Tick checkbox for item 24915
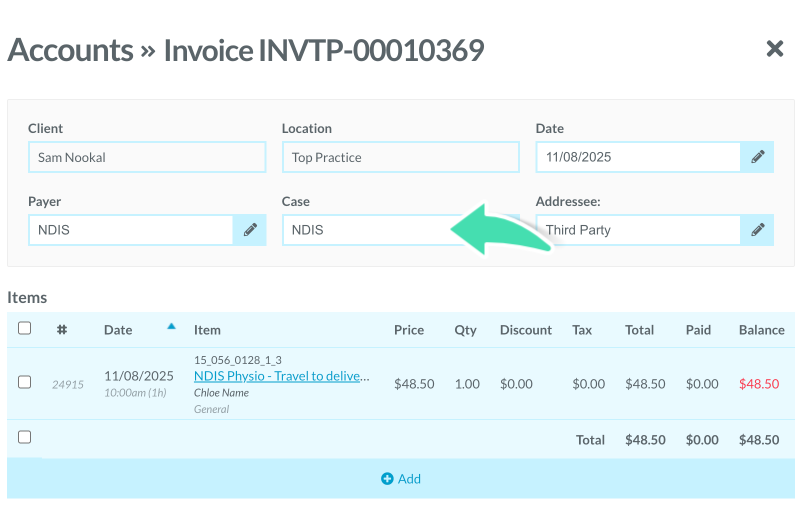 tap(25, 382)
